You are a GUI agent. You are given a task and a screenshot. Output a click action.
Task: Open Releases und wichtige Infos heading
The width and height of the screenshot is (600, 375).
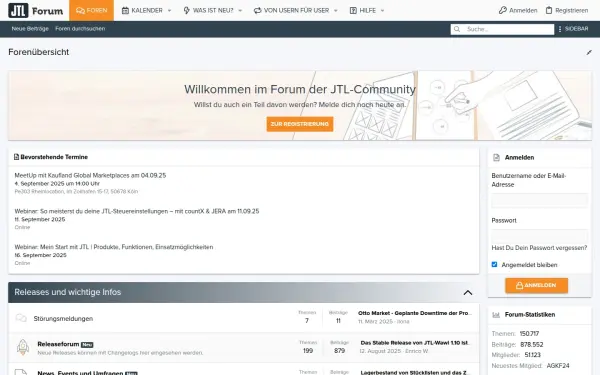pos(68,292)
